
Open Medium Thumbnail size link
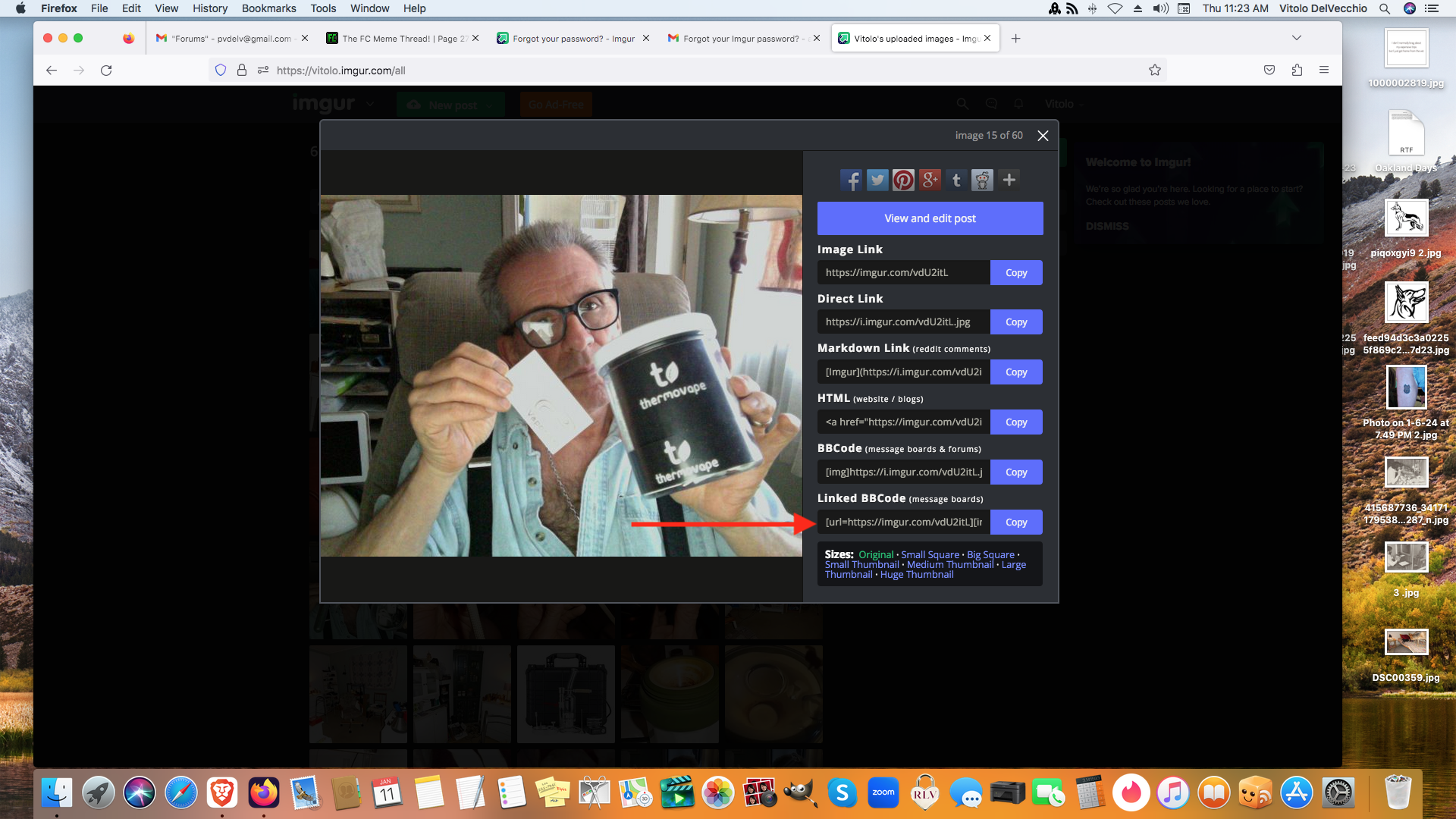(x=950, y=564)
